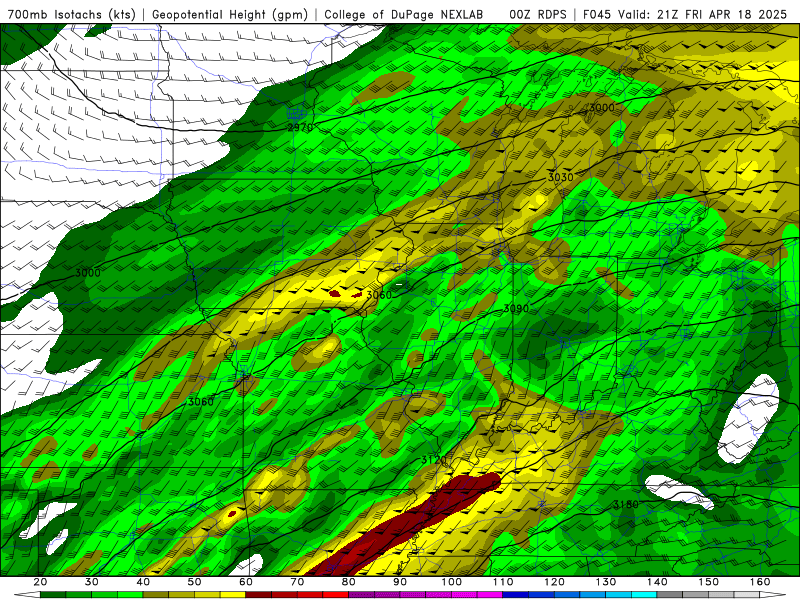Click the 3120 height contour label
Image resolution: width=800 pixels, height=600 pixels.
434,460
